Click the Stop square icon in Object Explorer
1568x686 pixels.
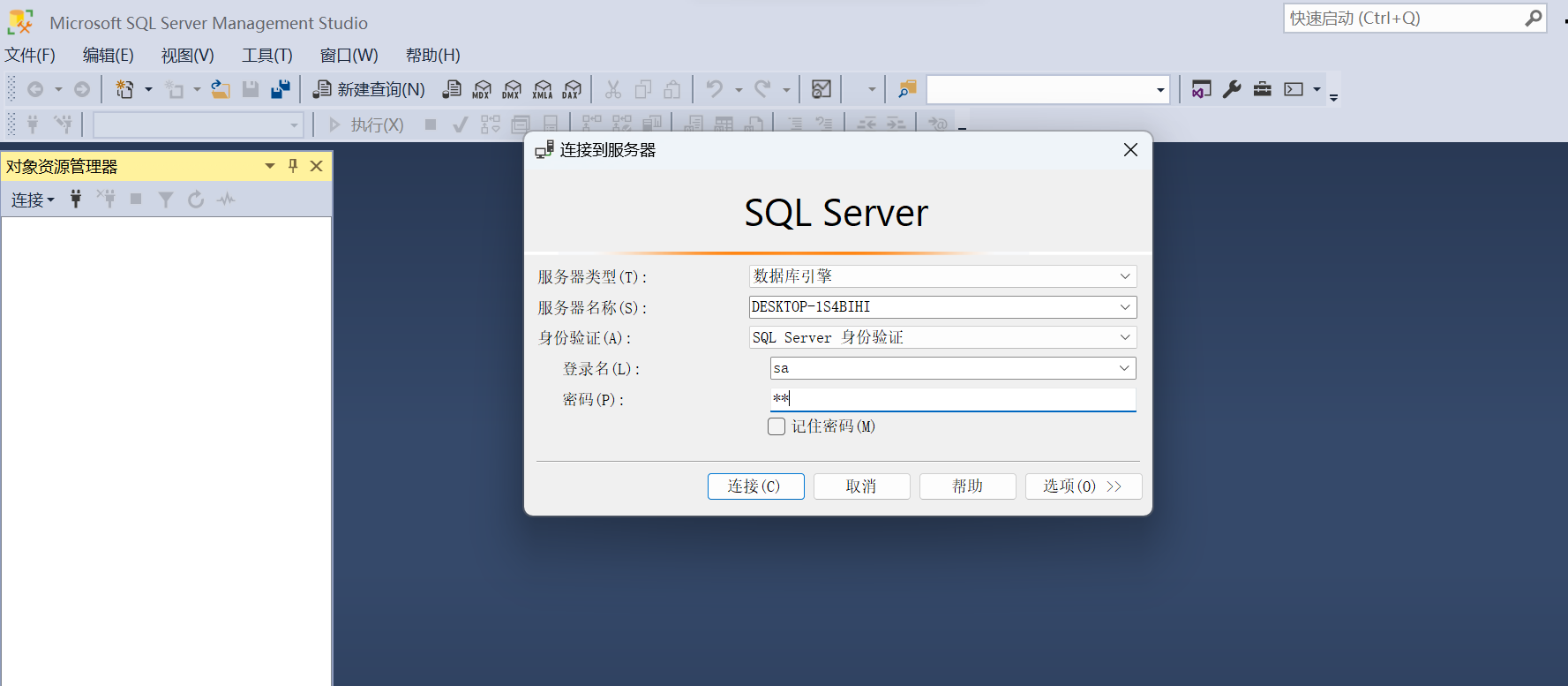(136, 200)
